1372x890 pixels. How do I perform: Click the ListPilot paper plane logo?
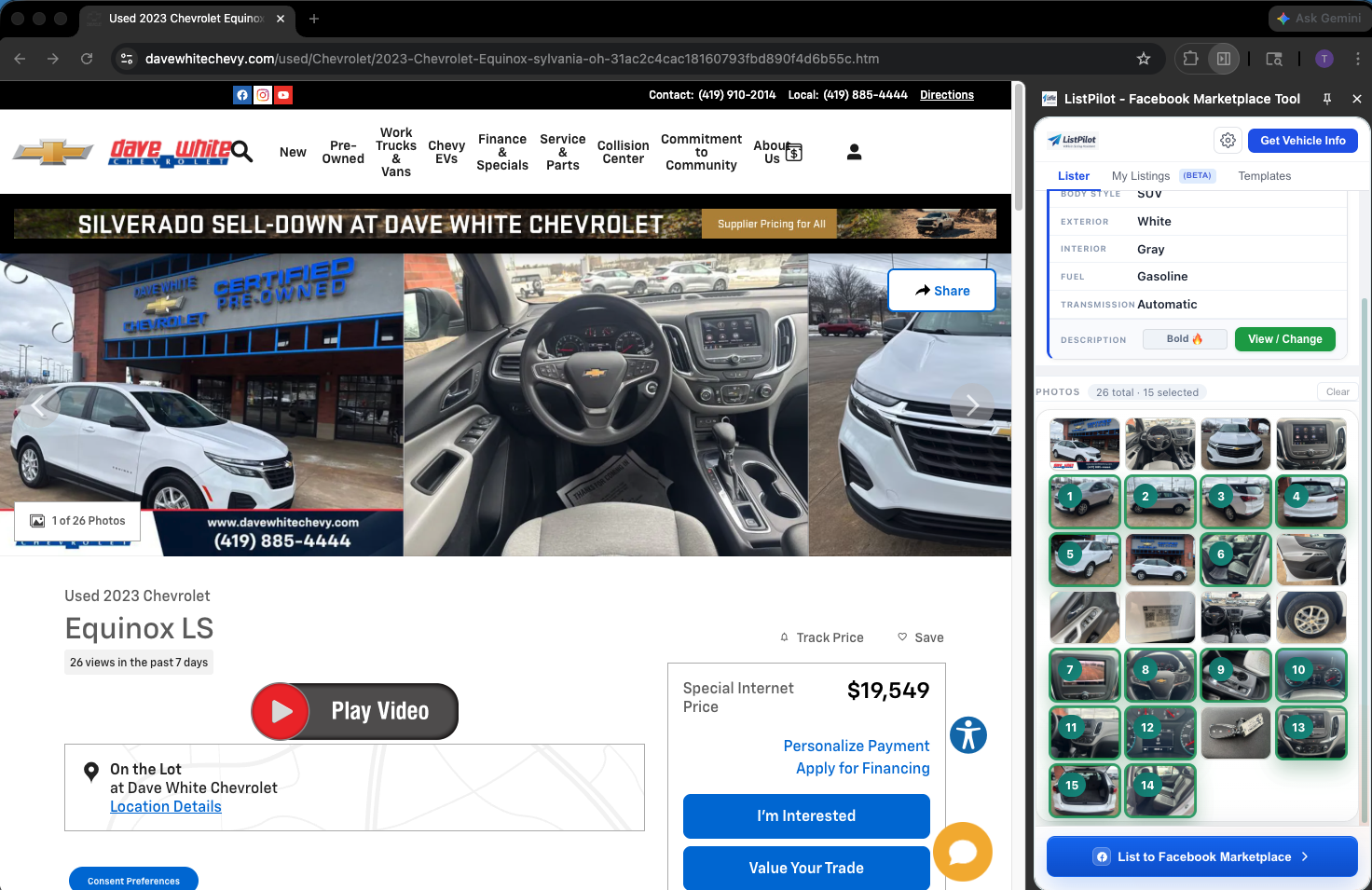pyautogui.click(x=1073, y=141)
